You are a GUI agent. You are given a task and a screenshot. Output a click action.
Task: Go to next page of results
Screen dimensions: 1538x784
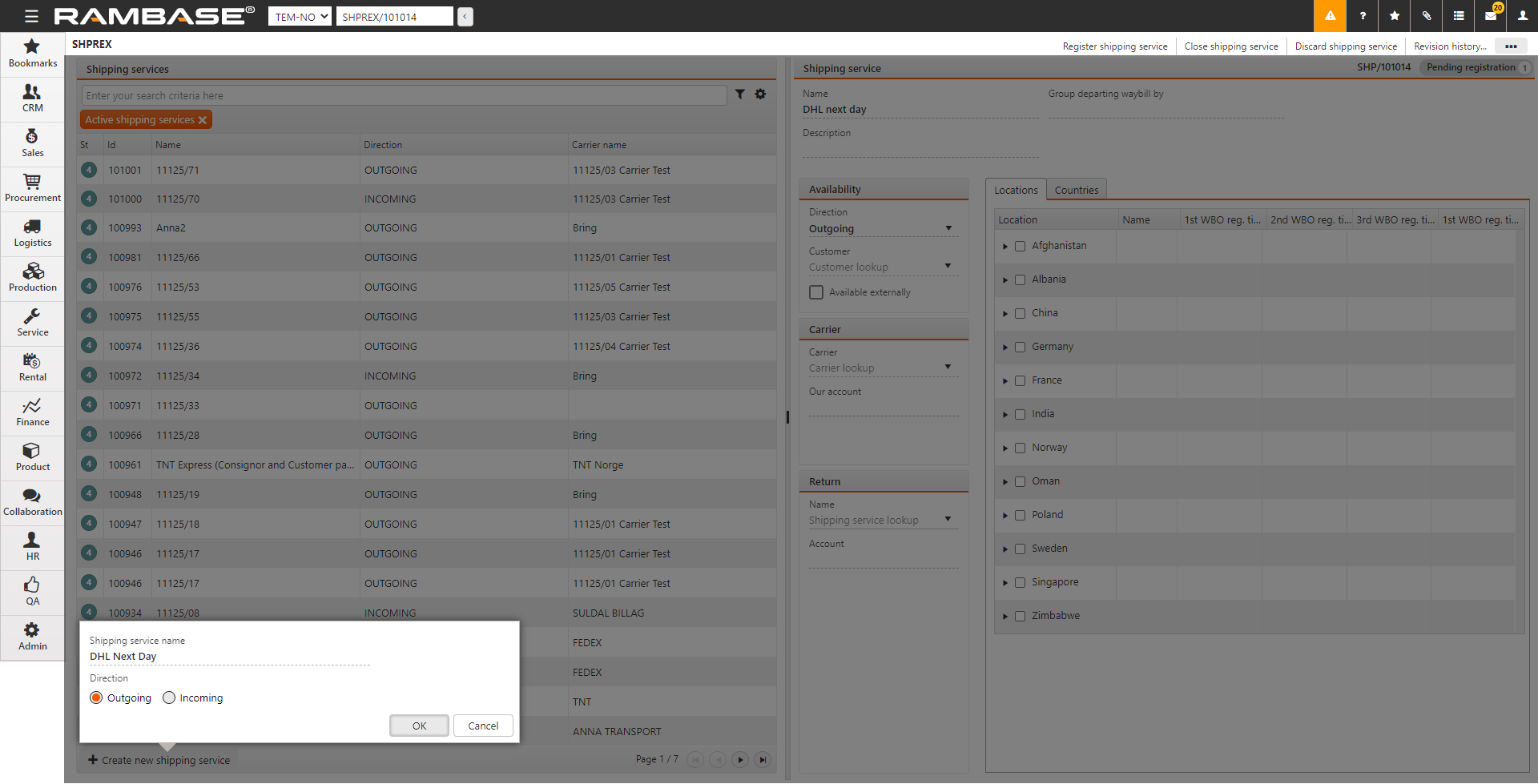pos(740,759)
